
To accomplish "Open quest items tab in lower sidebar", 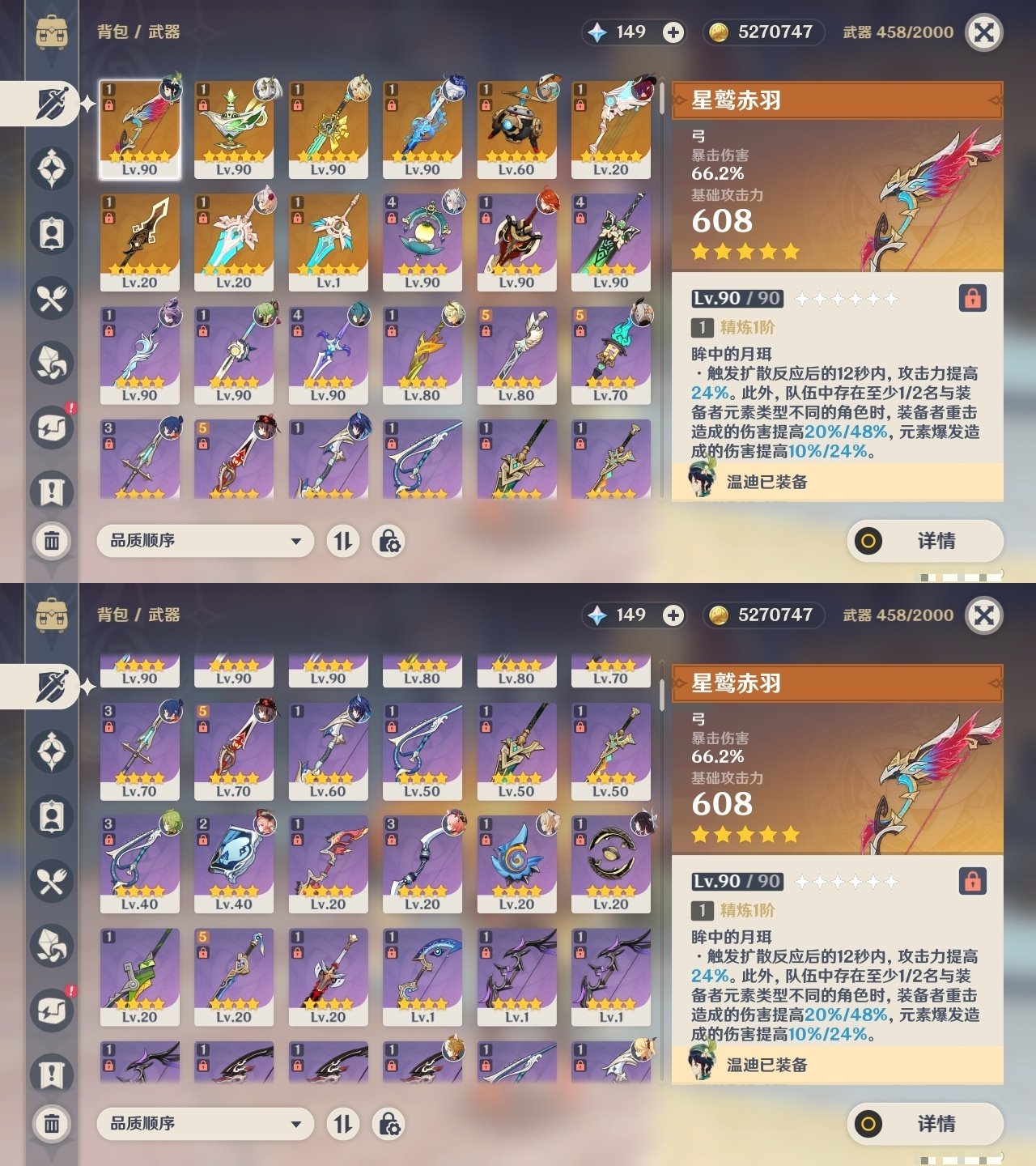I will [52, 1075].
